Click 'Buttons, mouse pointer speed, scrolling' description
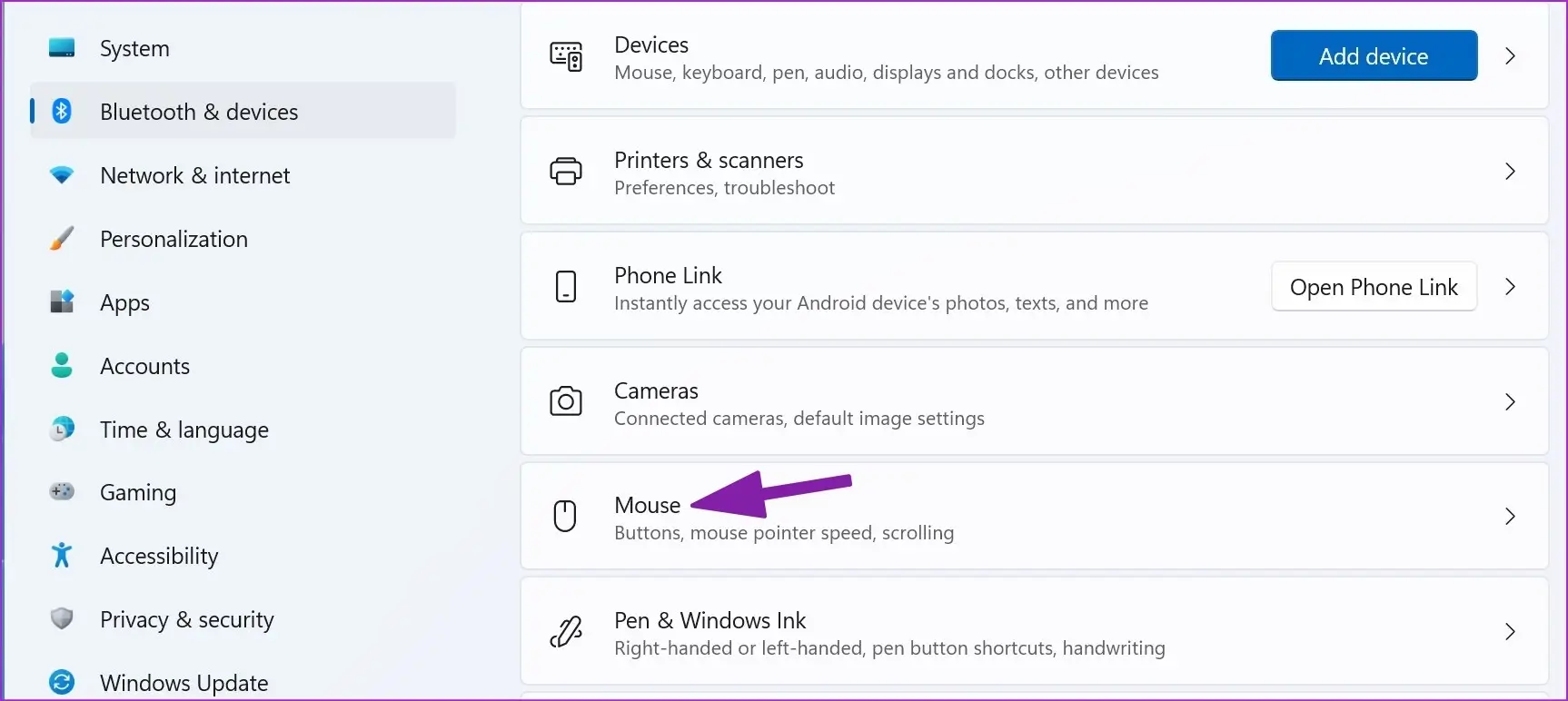1568x701 pixels. click(784, 533)
